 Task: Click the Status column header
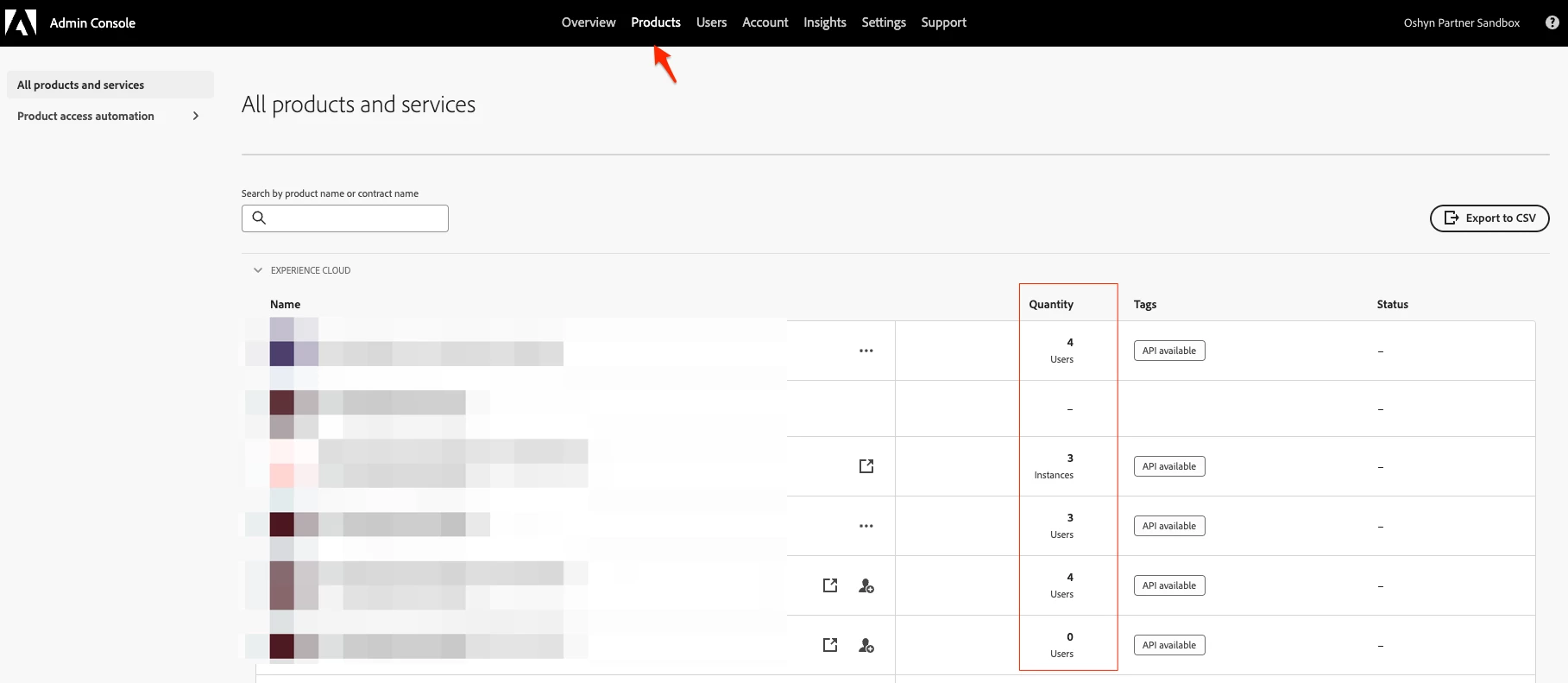point(1393,304)
